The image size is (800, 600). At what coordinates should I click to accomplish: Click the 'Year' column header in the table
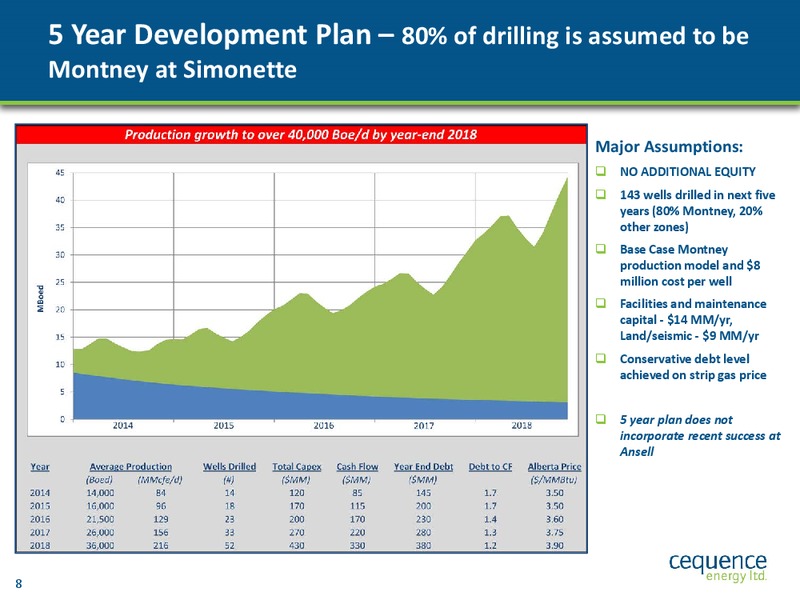coord(40,467)
